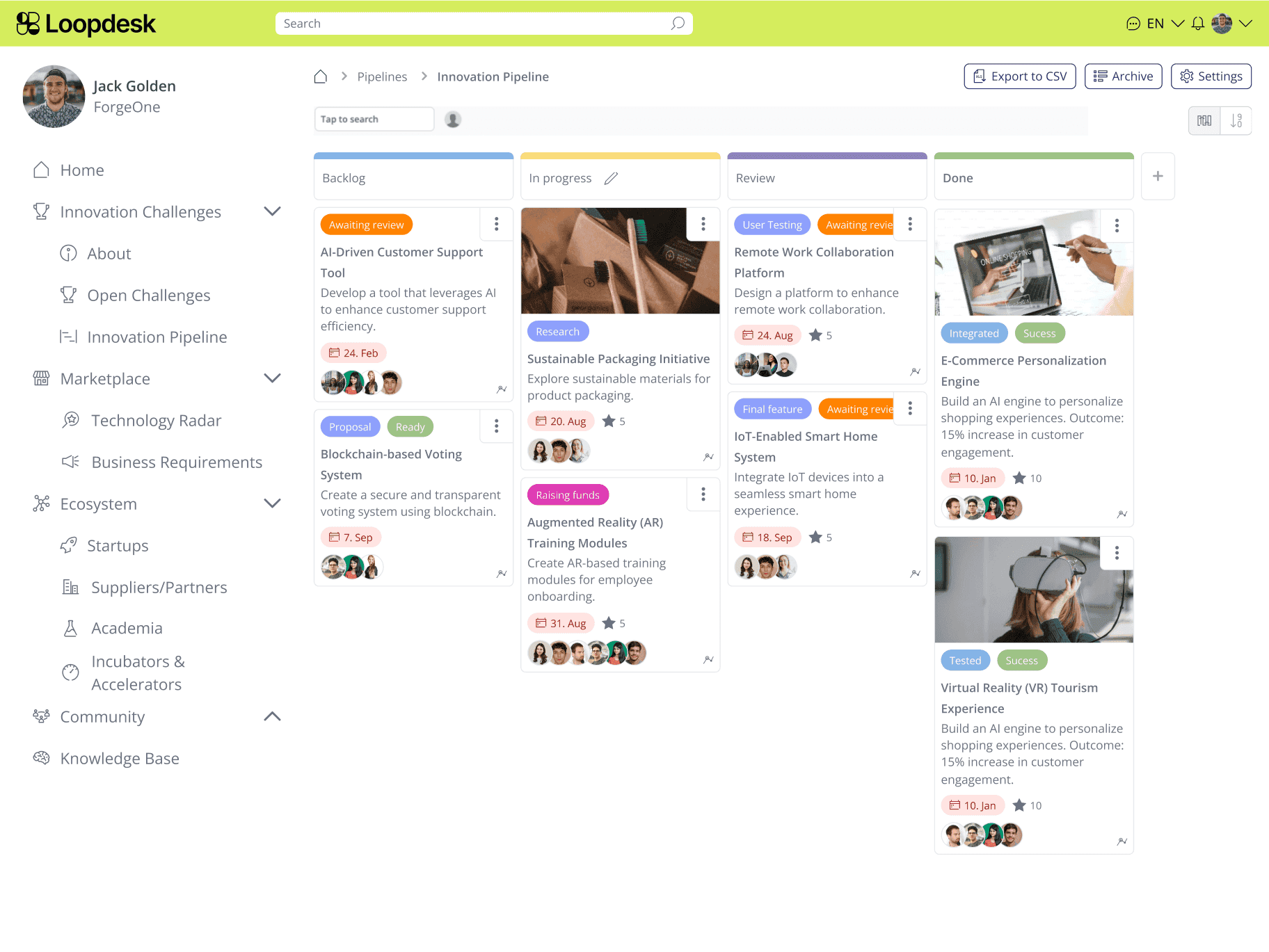The width and height of the screenshot is (1269, 952).
Task: Open the Archive view
Action: pos(1123,76)
